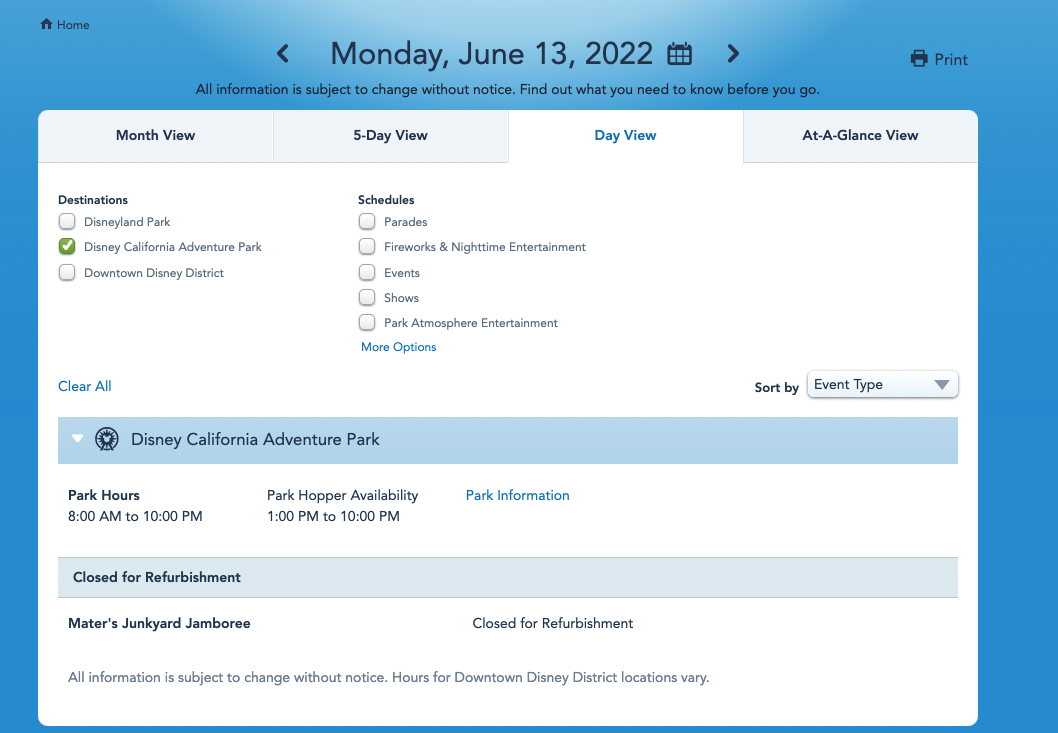Click the California Adventure Ferris wheel icon
This screenshot has height=733, width=1058.
[x=107, y=439]
